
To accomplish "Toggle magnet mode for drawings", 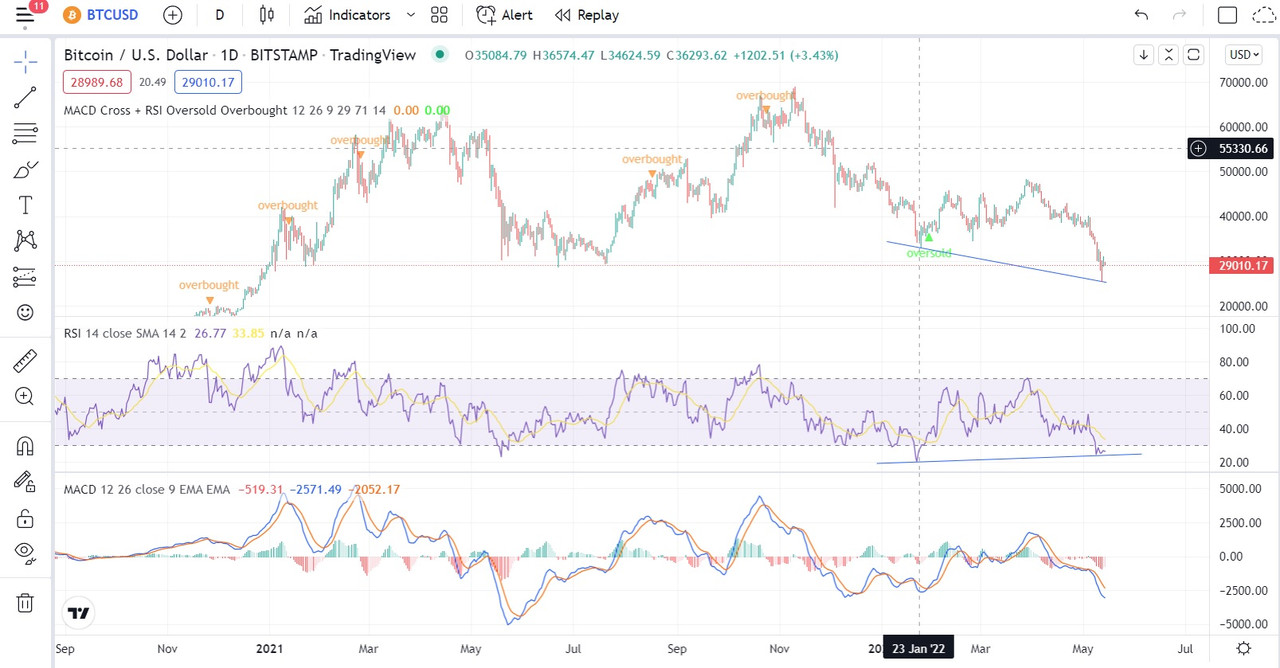I will (x=25, y=445).
